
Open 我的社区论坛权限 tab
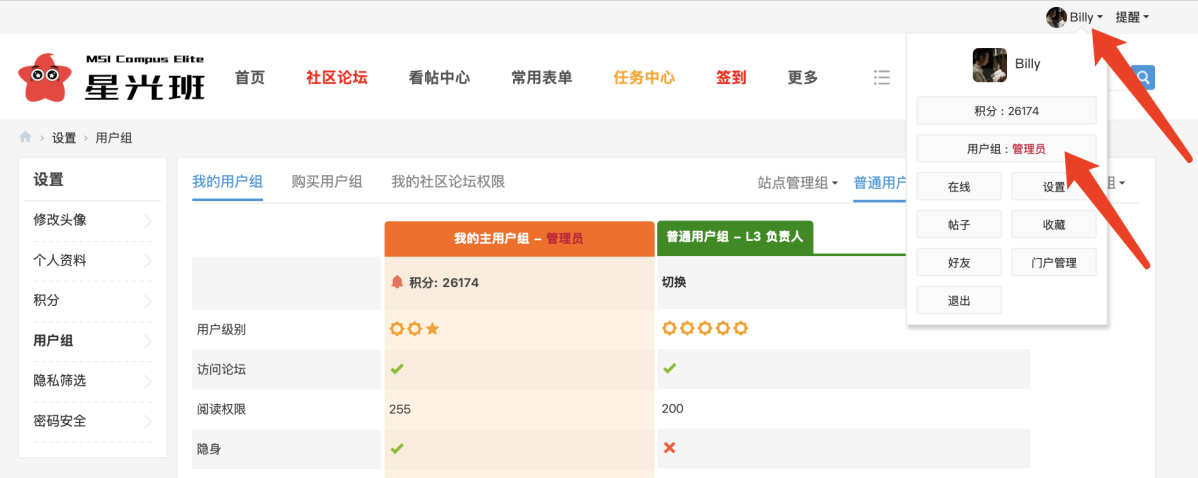pos(447,182)
